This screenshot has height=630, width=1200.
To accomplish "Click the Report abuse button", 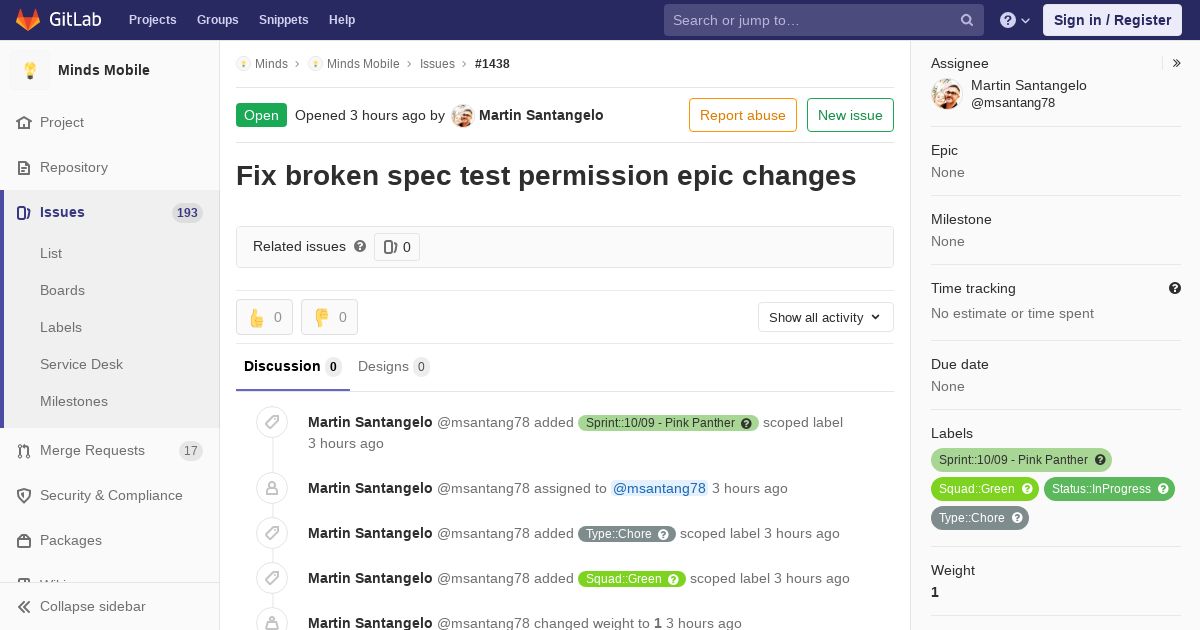I will click(x=743, y=115).
